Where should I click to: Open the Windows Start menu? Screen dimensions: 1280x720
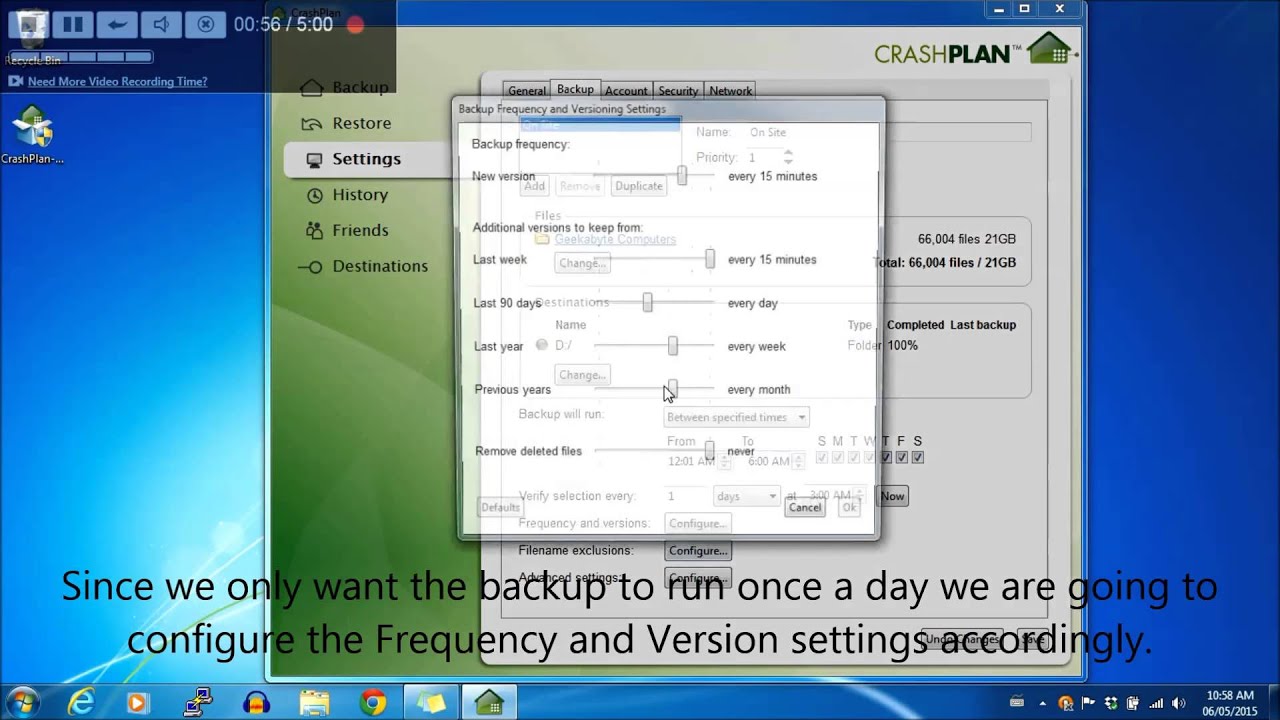23,703
